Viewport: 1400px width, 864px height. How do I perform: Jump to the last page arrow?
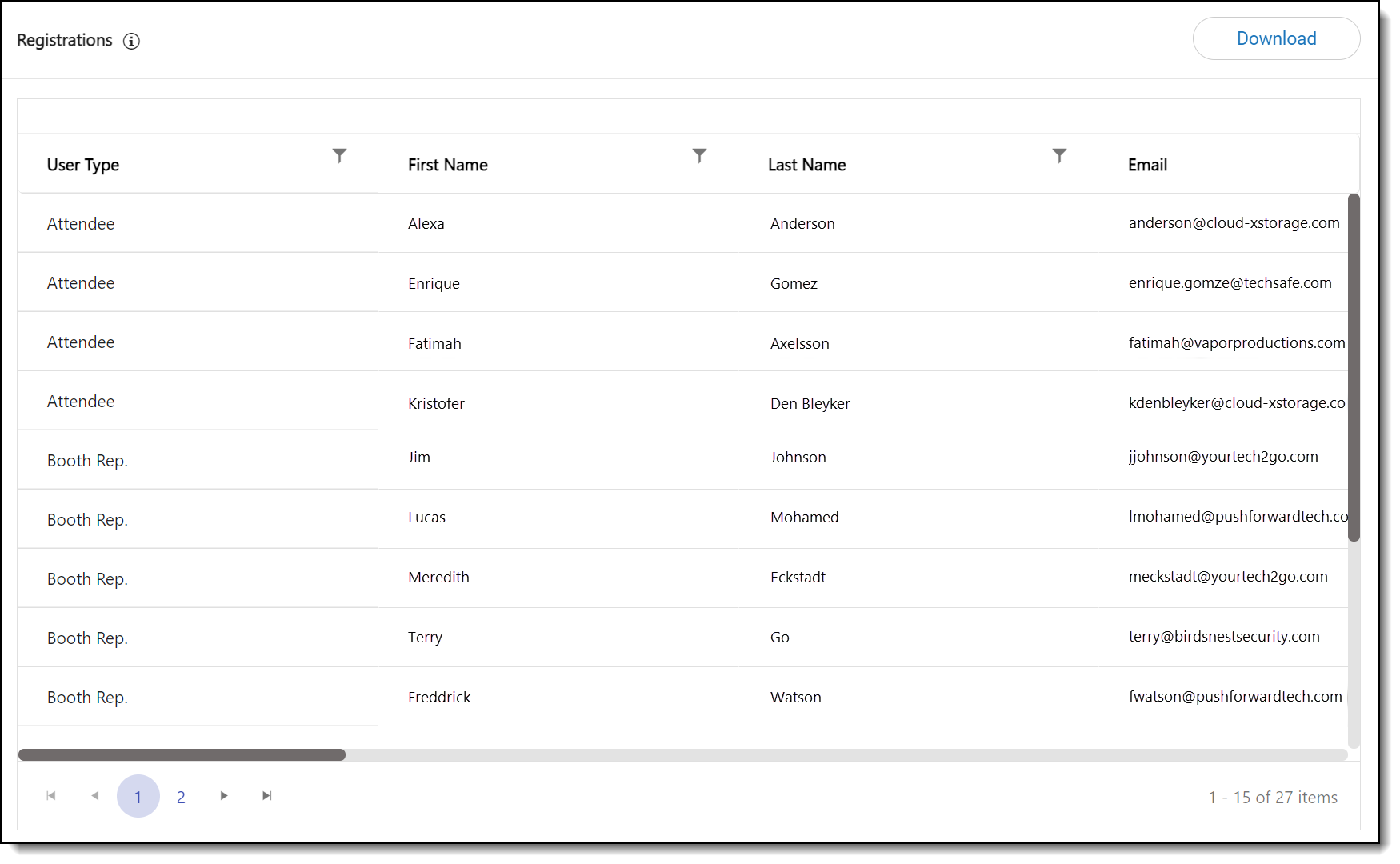(267, 796)
